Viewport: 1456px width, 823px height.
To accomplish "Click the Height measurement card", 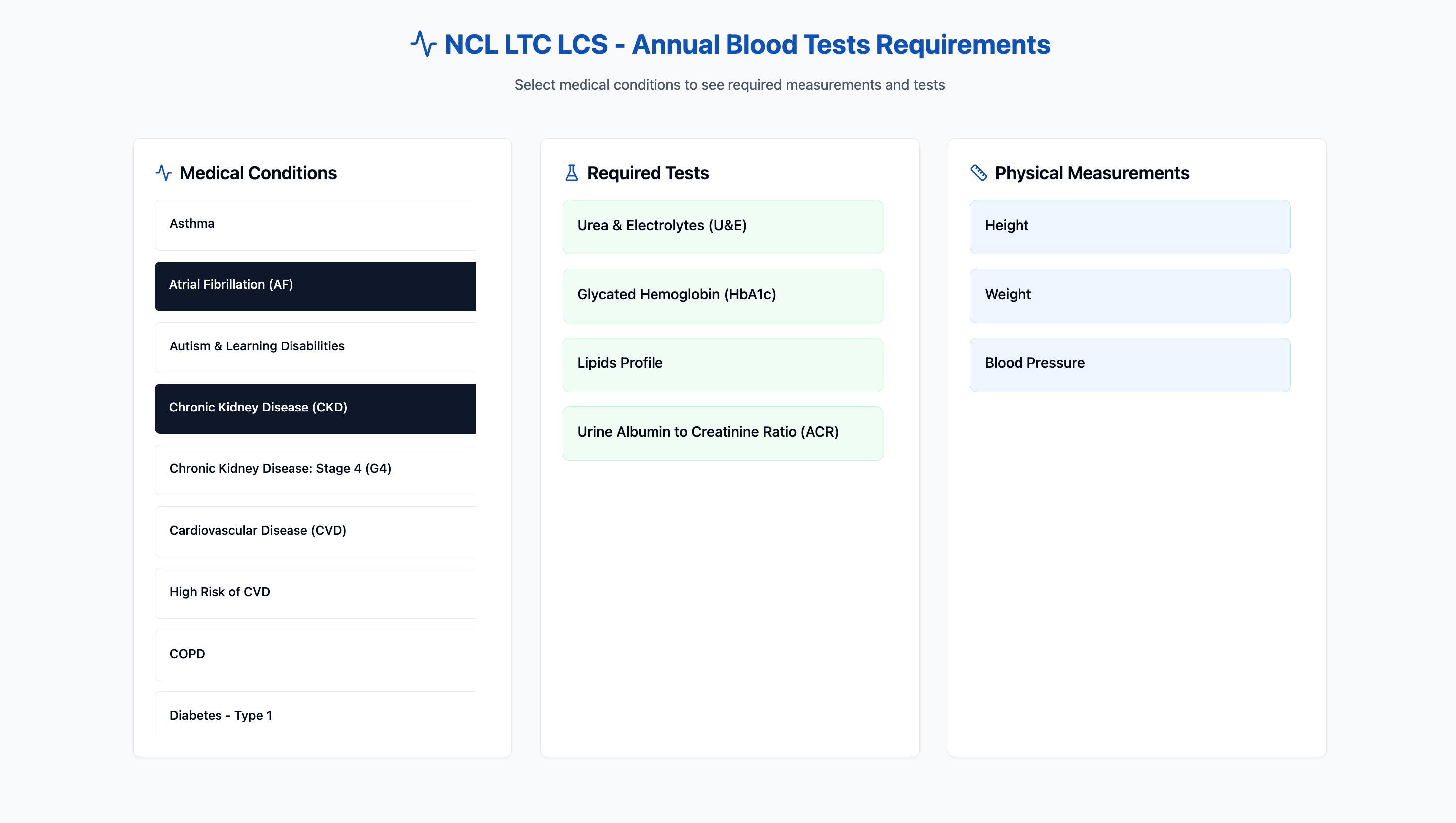I will tap(1129, 226).
